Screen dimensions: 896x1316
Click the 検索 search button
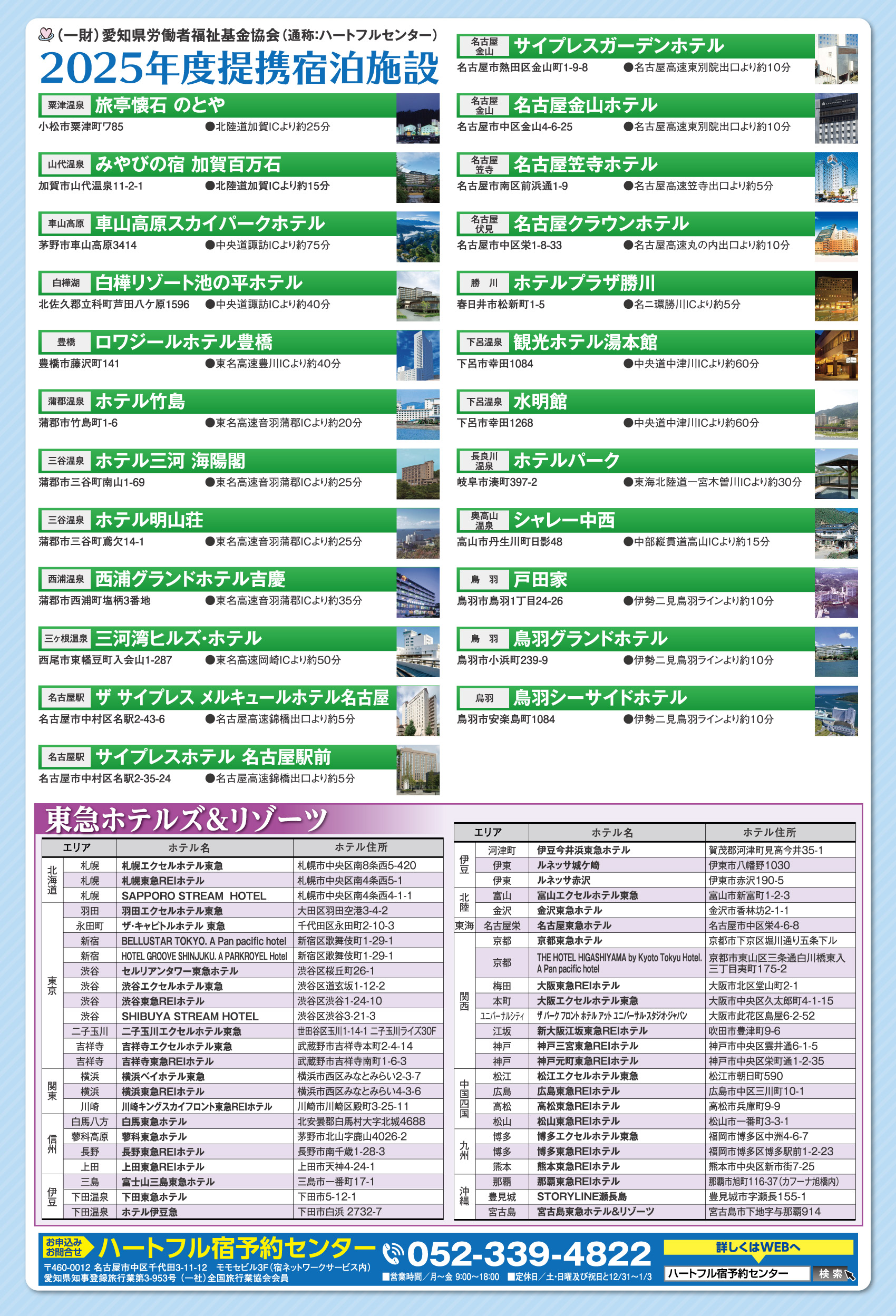pyautogui.click(x=830, y=1273)
